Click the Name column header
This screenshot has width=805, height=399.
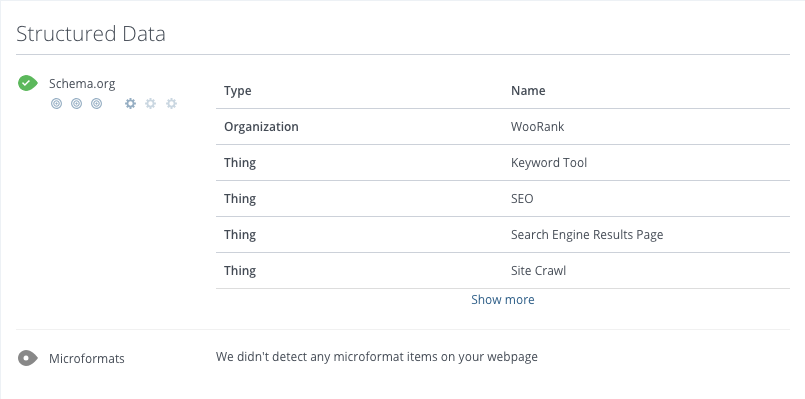point(528,91)
